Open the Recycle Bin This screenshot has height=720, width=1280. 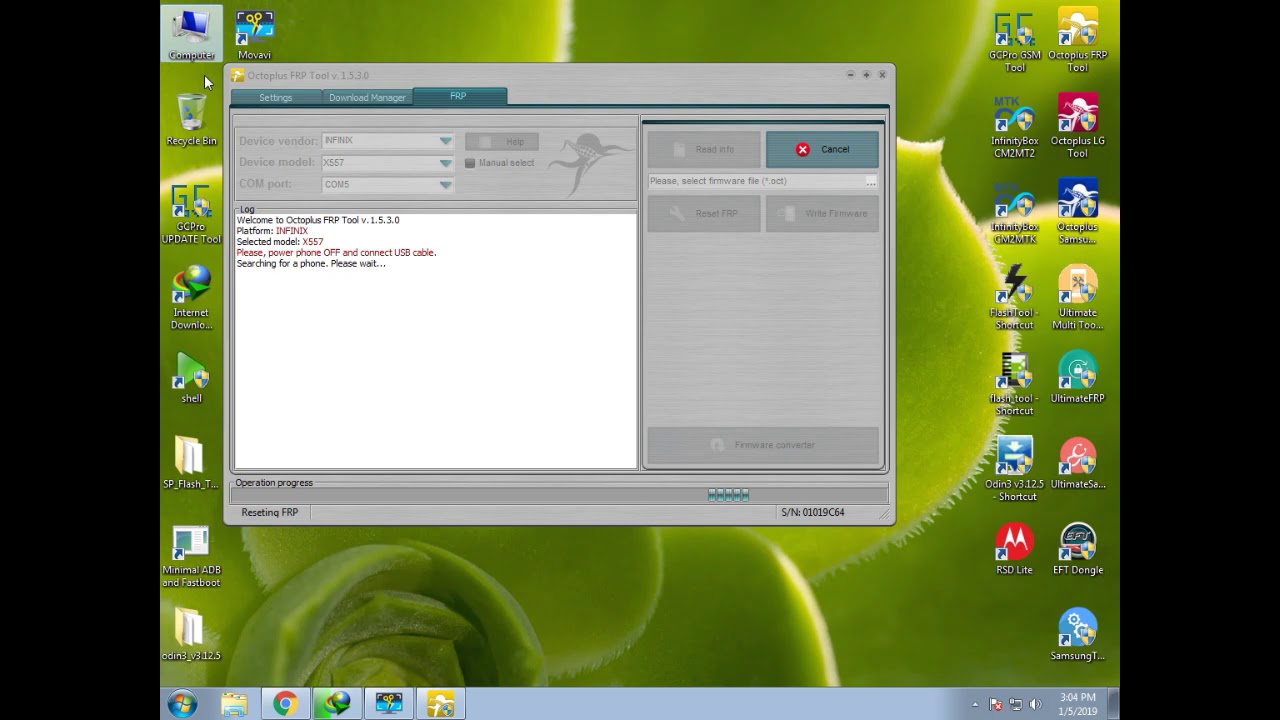click(191, 120)
